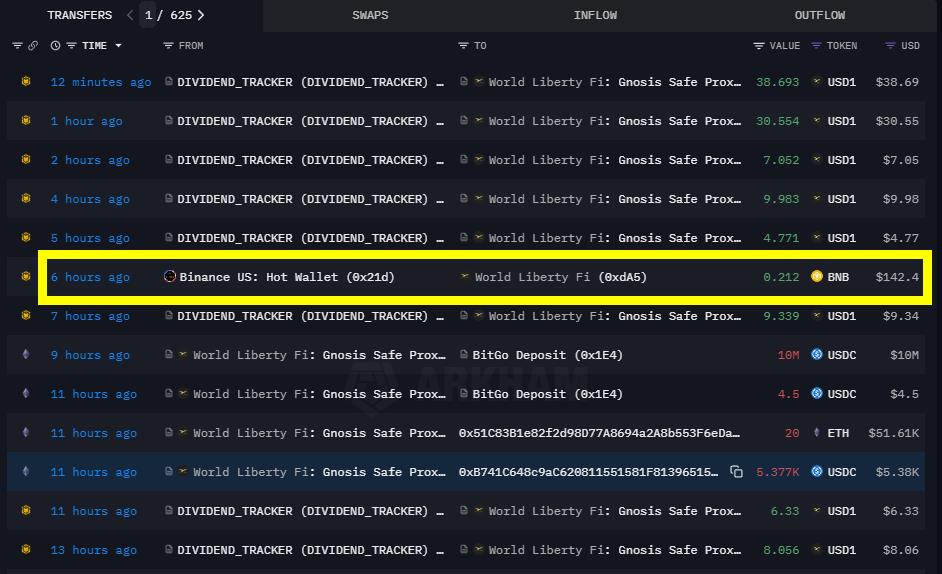Click World Liberty Fi logo in 5.377K USDC row sender
Viewport: 942px width, 574px height.
183,471
